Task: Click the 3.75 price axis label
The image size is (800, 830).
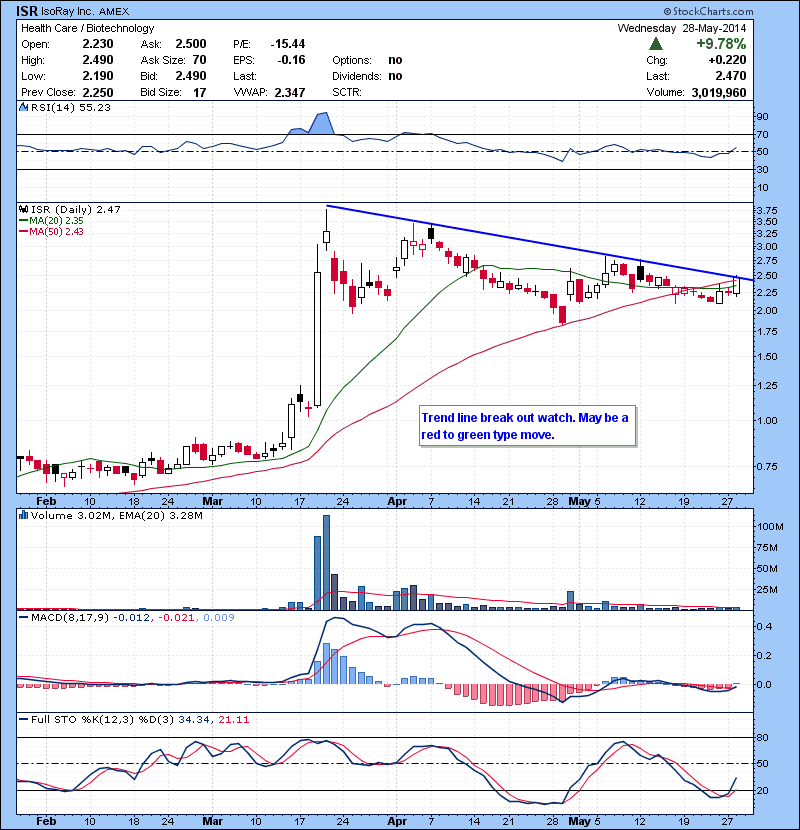Action: pyautogui.click(x=767, y=210)
